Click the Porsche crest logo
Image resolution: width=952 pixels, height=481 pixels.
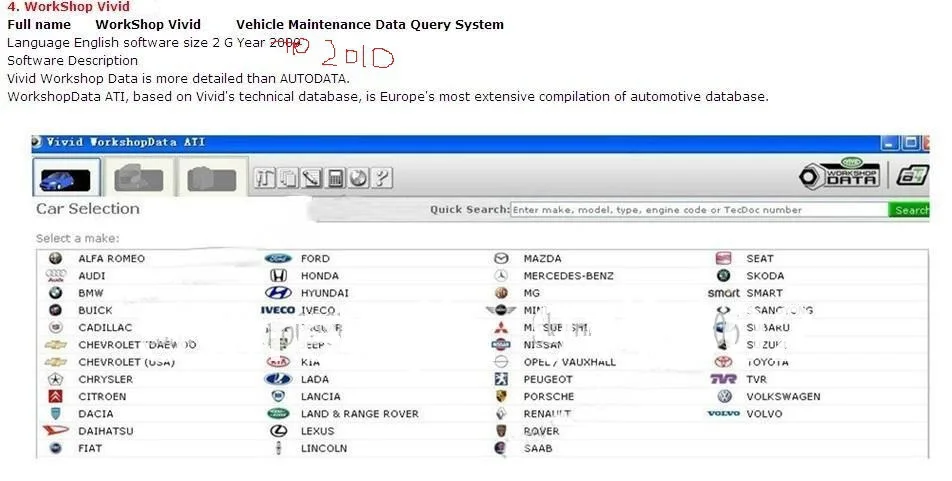click(501, 397)
